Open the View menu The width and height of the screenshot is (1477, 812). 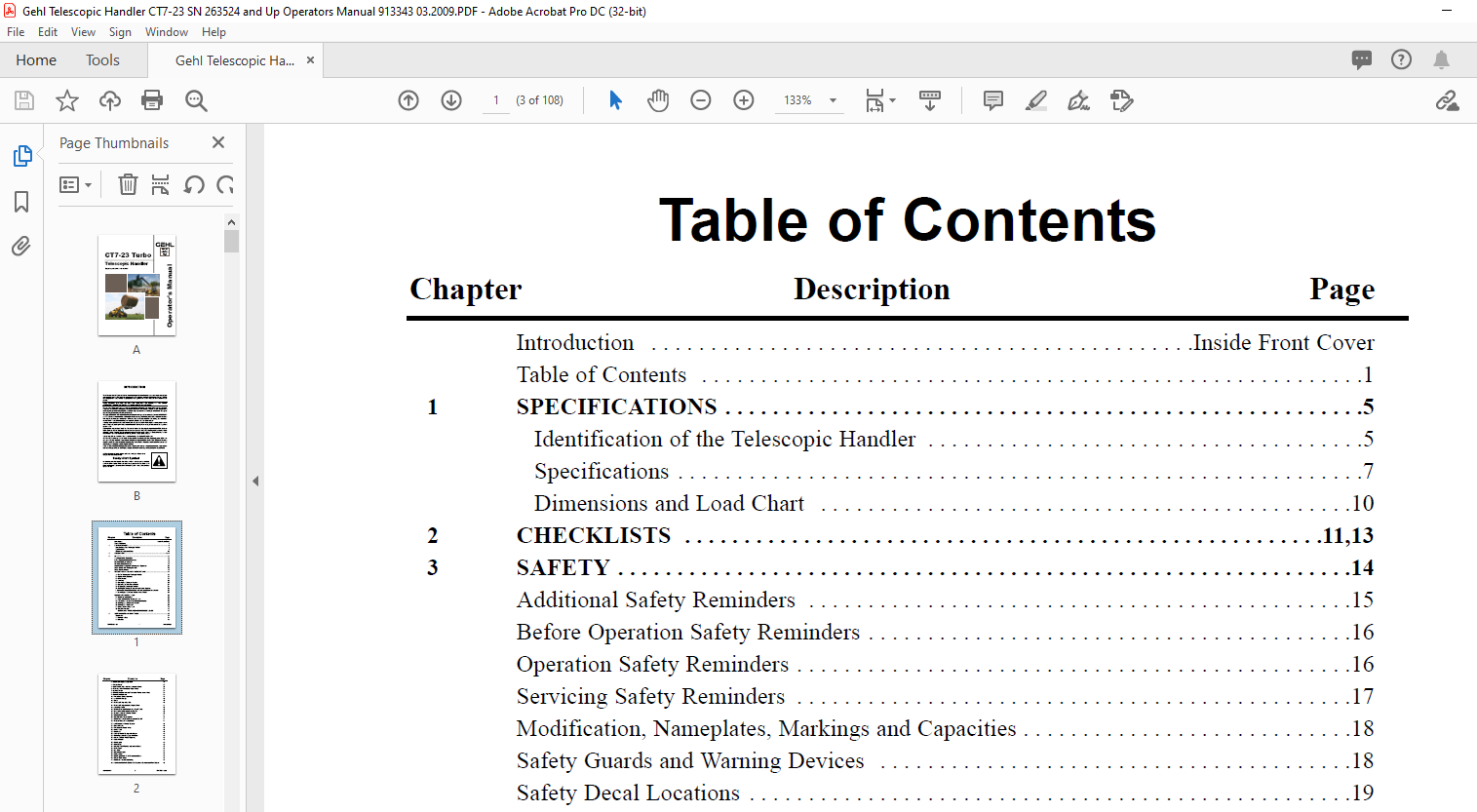pos(84,32)
